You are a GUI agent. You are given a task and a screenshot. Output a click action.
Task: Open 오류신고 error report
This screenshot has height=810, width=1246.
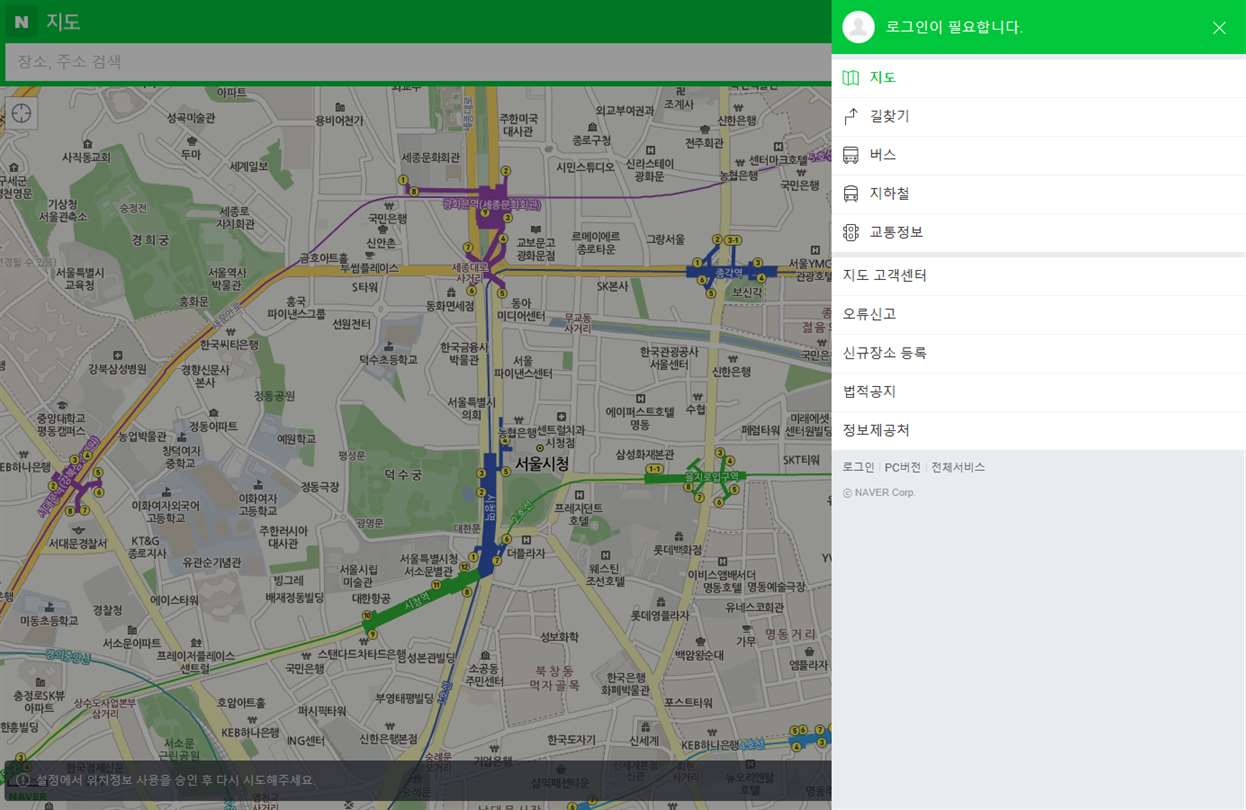click(1038, 315)
